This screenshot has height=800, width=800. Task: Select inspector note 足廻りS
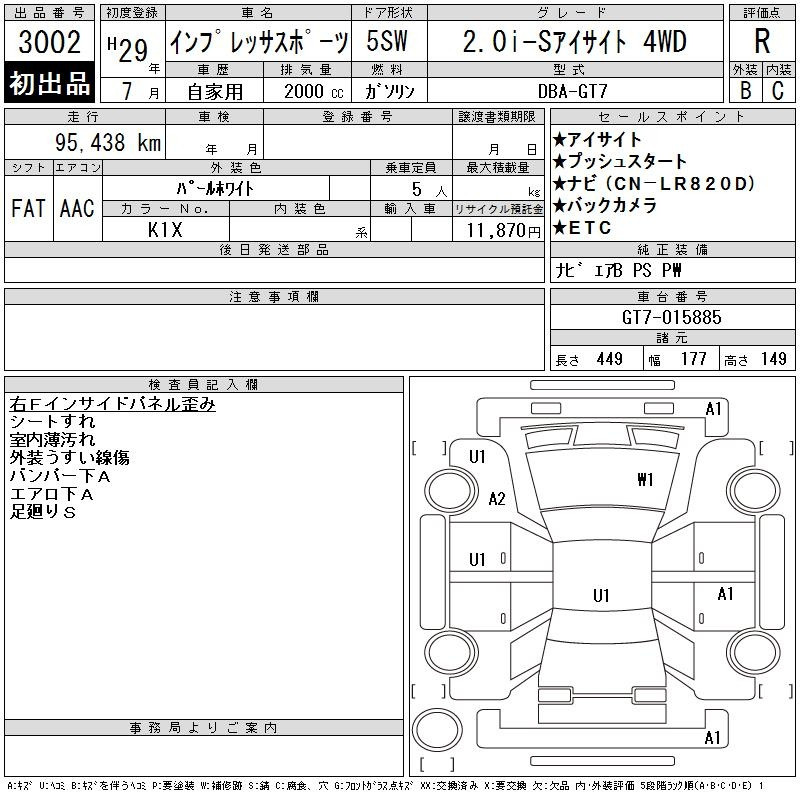click(42, 512)
